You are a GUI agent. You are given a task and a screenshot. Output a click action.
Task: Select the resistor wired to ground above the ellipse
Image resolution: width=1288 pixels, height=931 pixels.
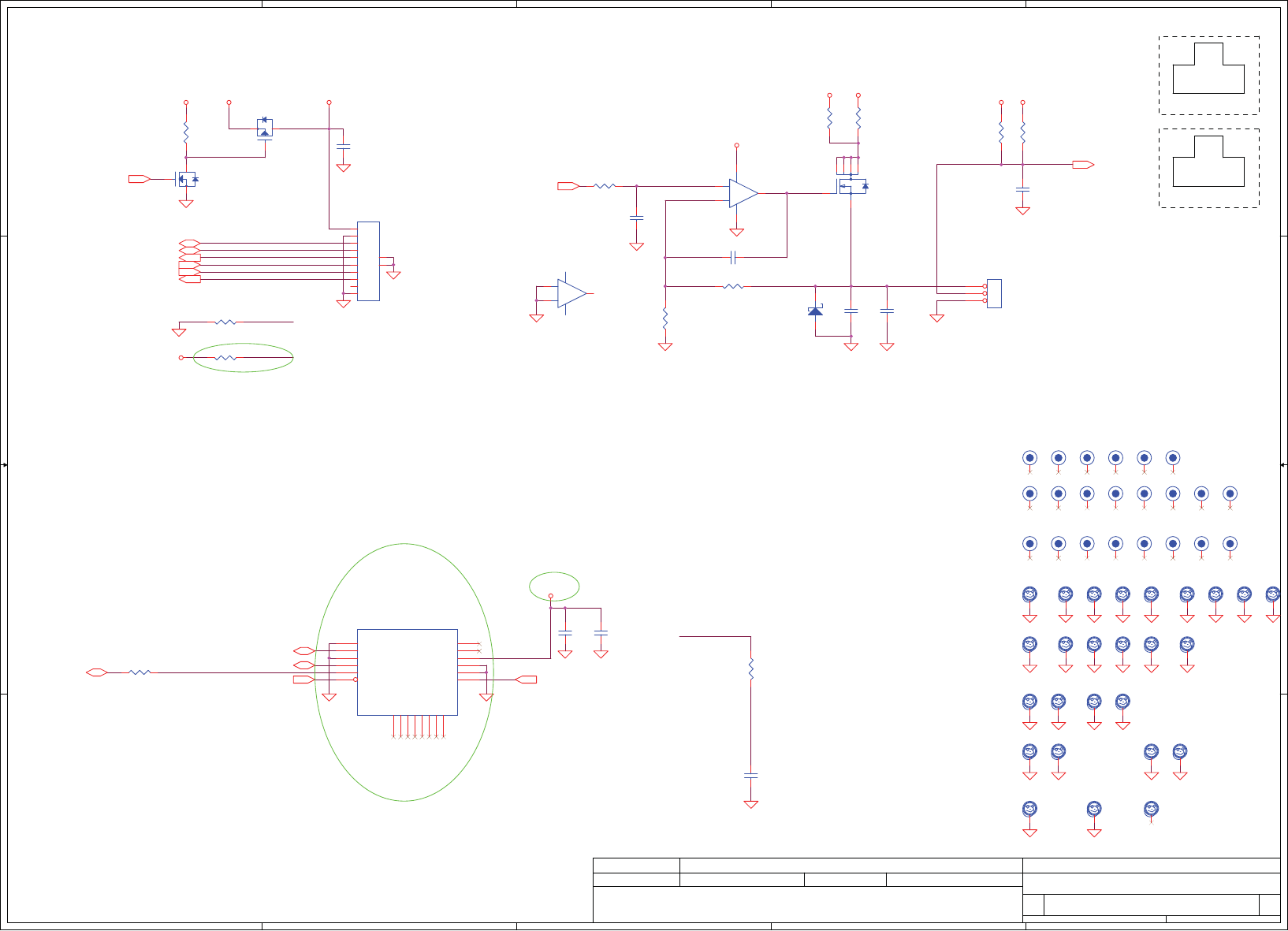(x=225, y=322)
